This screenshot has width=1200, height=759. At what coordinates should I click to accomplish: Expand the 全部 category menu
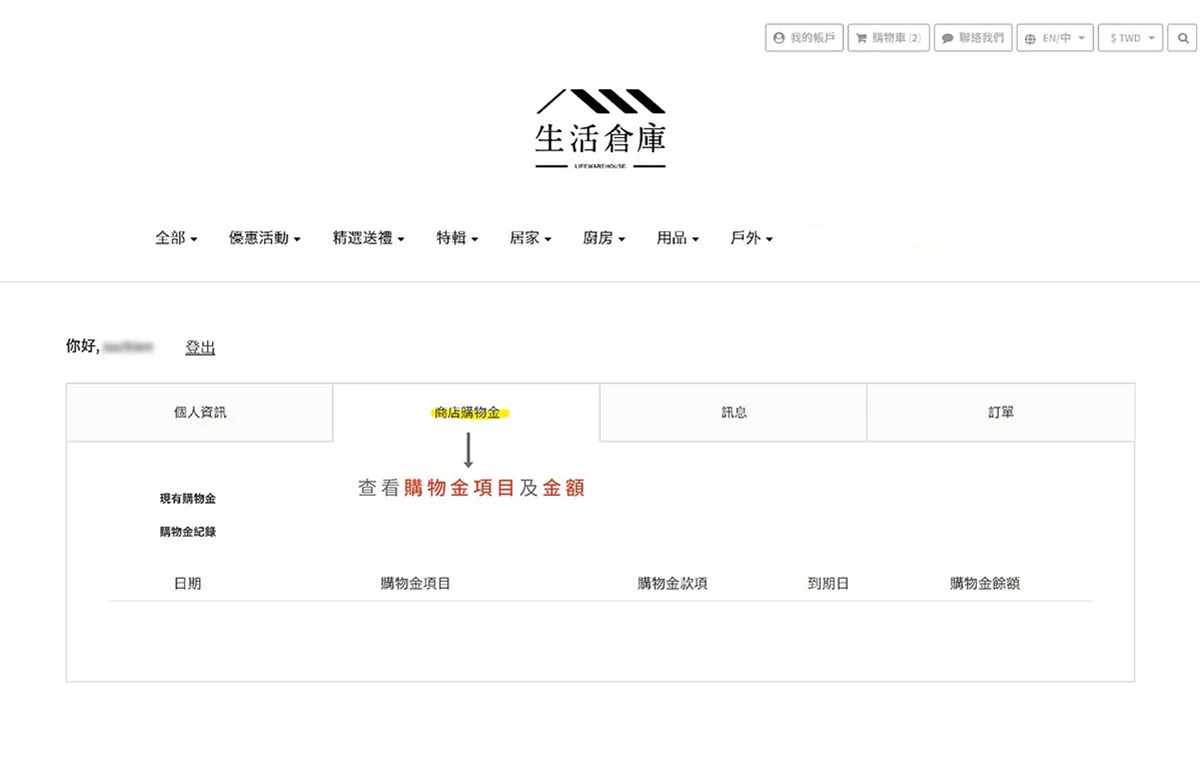click(x=176, y=238)
